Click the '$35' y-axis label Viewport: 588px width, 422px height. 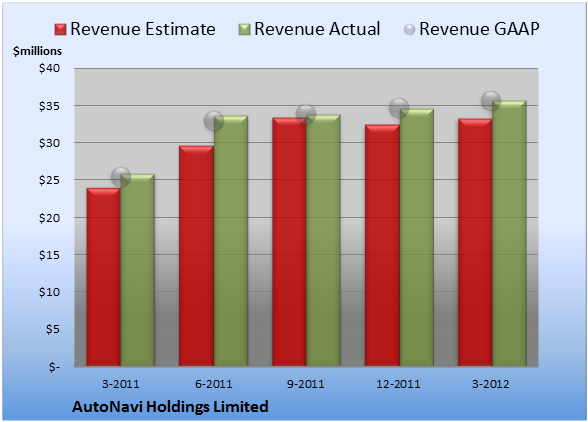click(50, 106)
